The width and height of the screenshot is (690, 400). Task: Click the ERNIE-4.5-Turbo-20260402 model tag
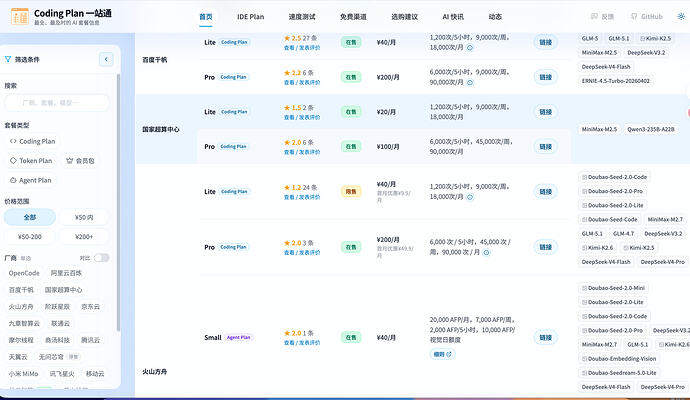coord(615,81)
